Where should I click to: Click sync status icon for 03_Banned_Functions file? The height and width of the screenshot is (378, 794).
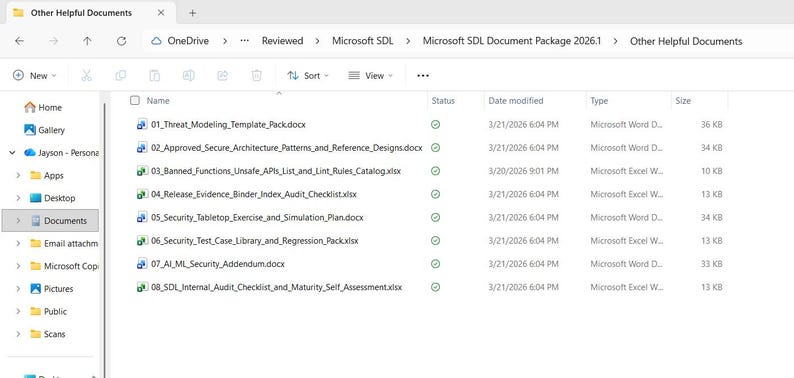pyautogui.click(x=435, y=171)
